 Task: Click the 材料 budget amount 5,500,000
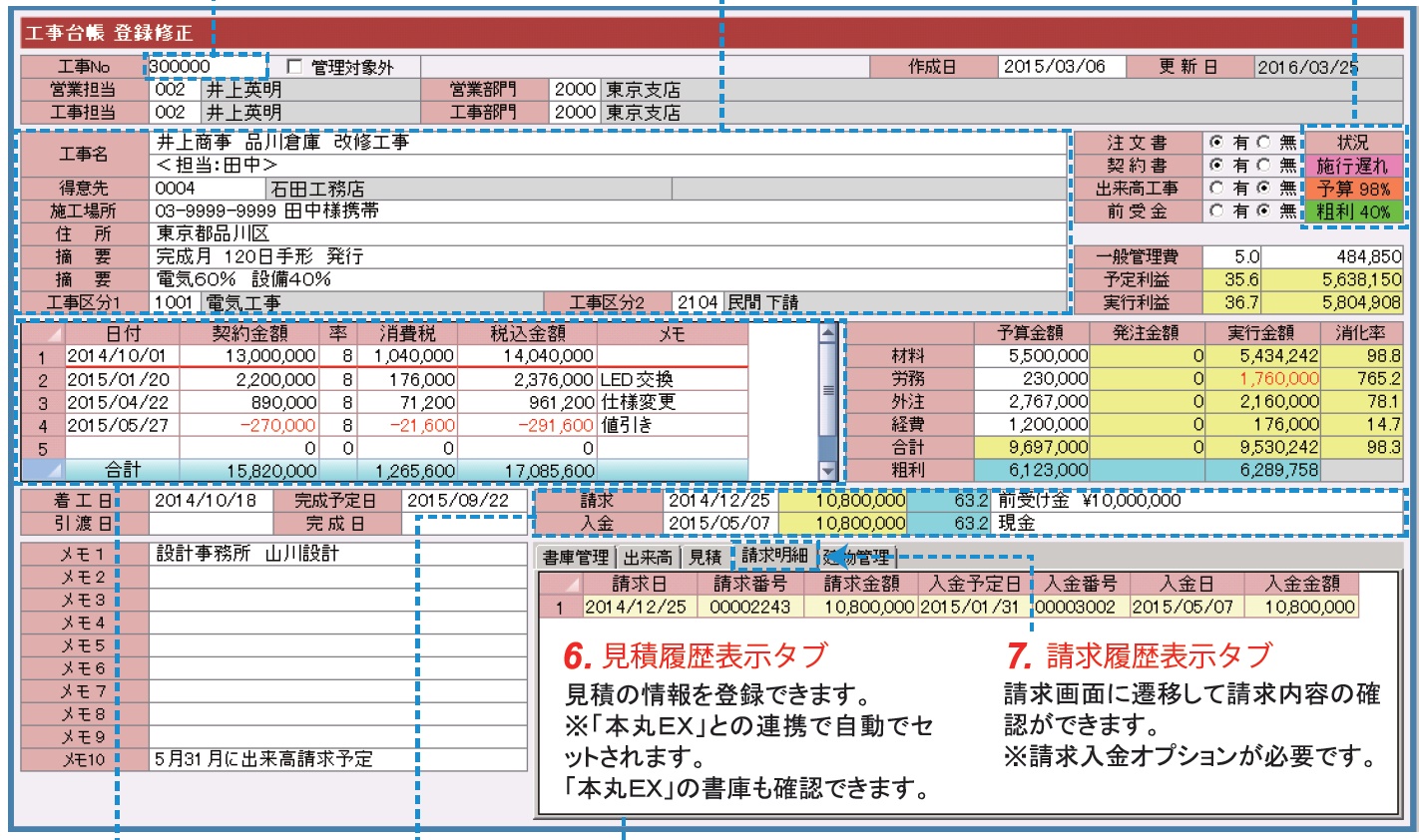pos(1032,356)
